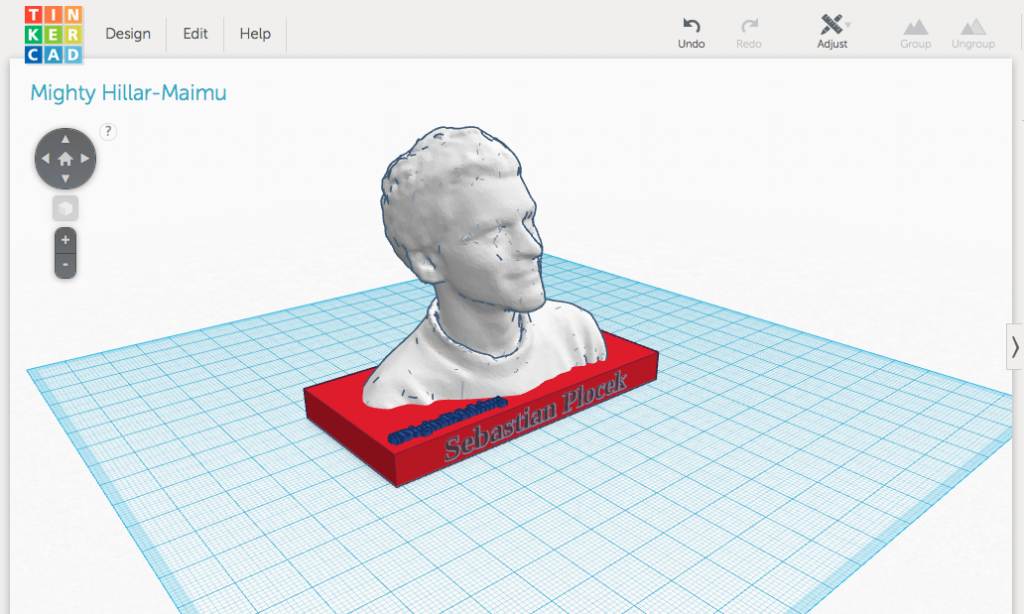Image resolution: width=1024 pixels, height=614 pixels.
Task: Reset the camera with the home view icon
Action: tap(65, 158)
